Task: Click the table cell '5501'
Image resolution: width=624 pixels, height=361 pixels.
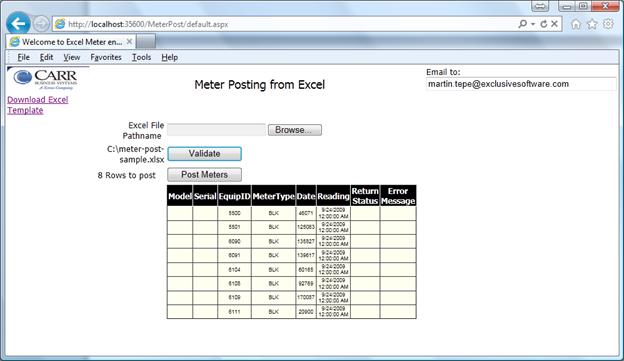Action: 234,227
